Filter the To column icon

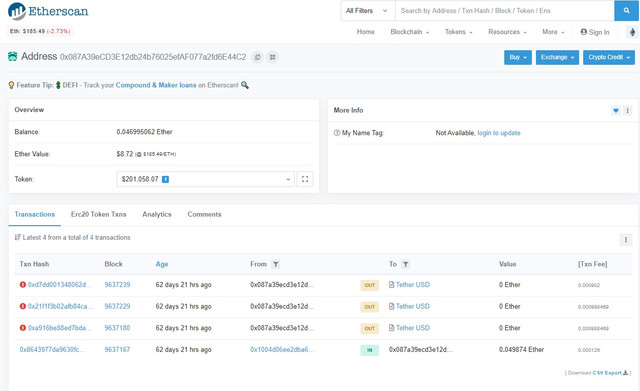click(x=405, y=264)
